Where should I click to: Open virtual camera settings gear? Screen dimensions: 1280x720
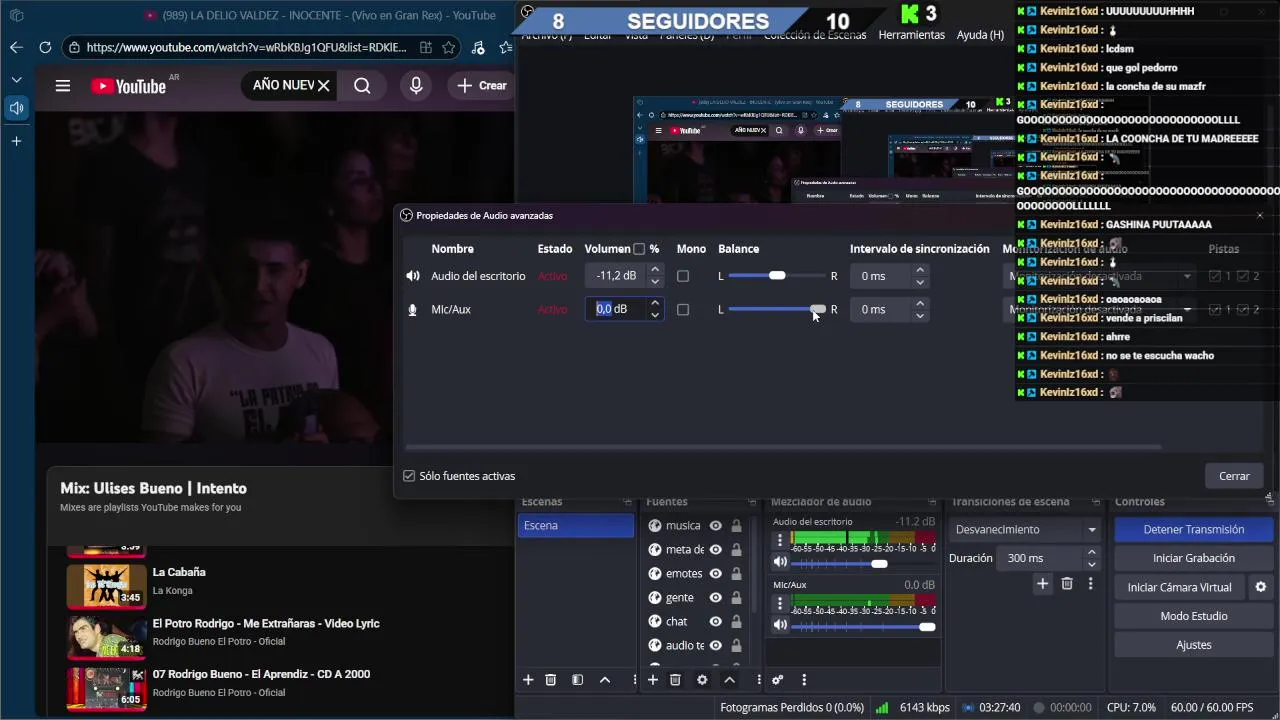pyautogui.click(x=1260, y=587)
